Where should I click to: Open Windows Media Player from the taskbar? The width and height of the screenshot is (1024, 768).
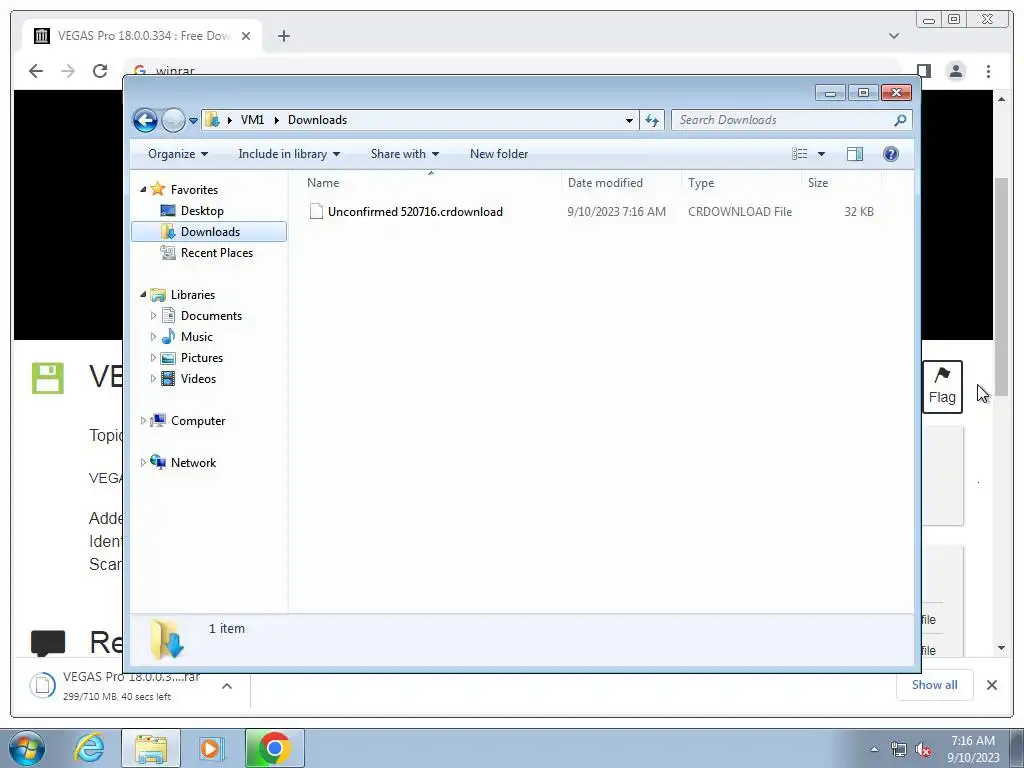pos(212,748)
